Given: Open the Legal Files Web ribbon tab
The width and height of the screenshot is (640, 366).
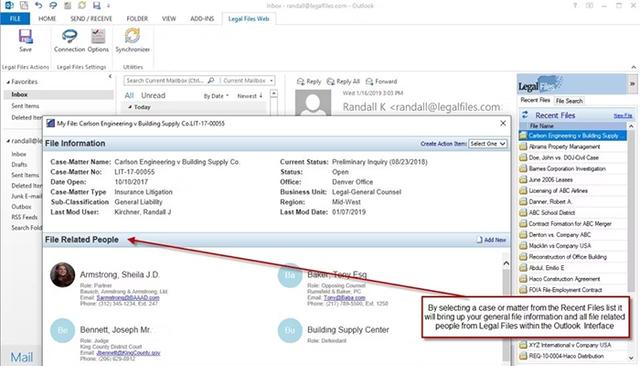Looking at the screenshot, I should tap(249, 19).
